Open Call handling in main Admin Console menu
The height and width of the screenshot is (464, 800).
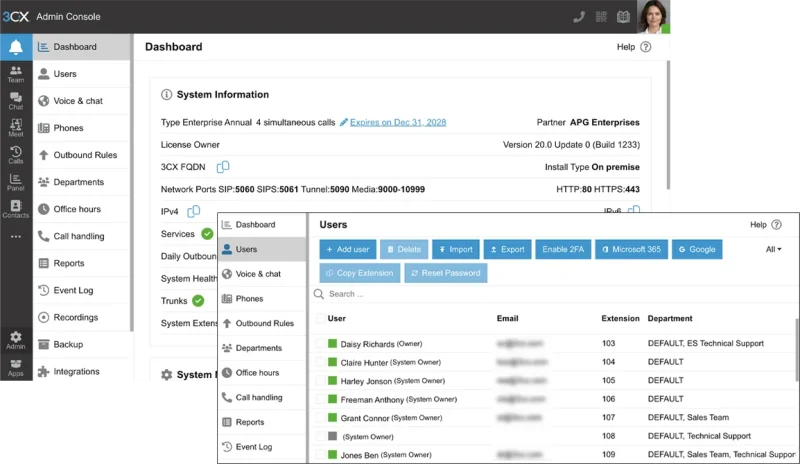[x=82, y=236]
